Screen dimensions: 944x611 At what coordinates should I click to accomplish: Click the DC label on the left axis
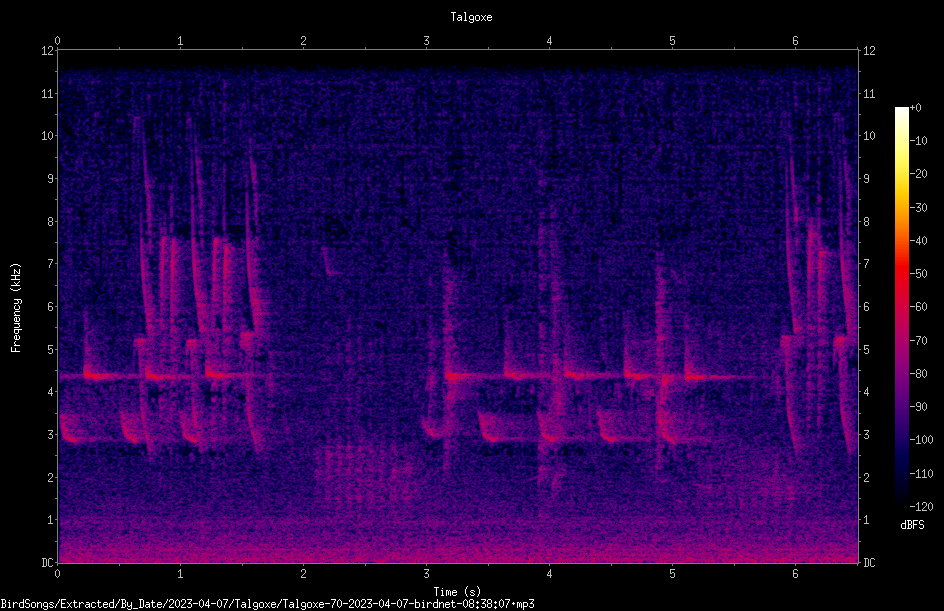pyautogui.click(x=48, y=563)
